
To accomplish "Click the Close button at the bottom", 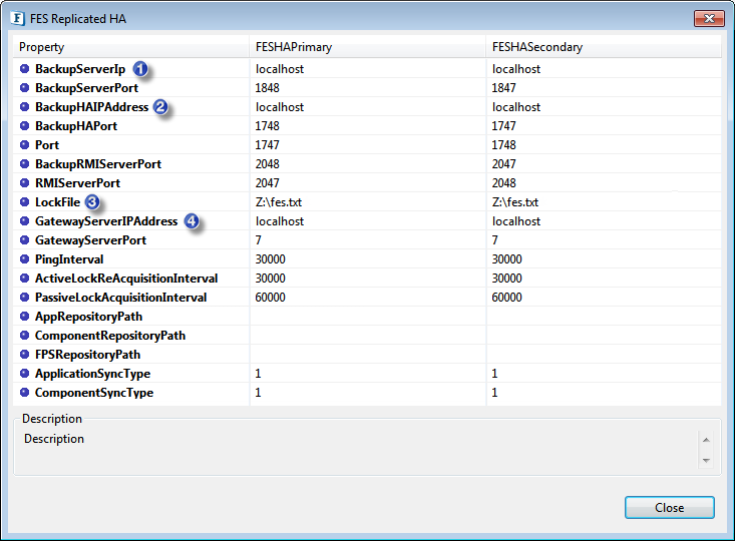I will tap(669, 508).
